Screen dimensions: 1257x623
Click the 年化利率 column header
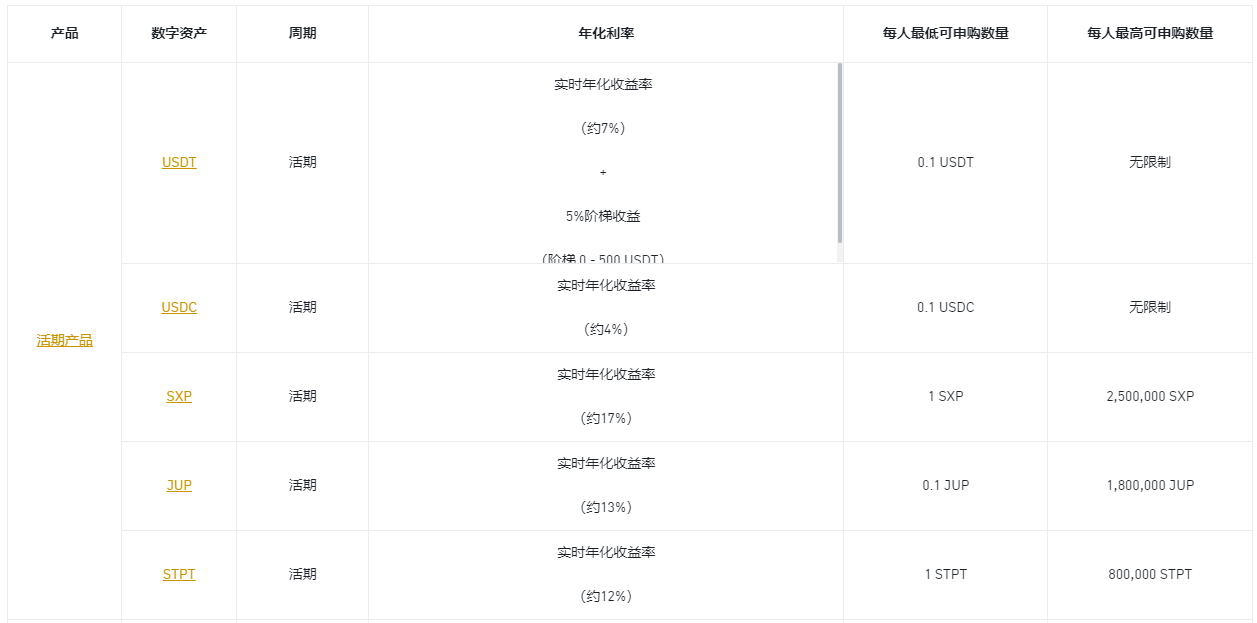coord(606,33)
